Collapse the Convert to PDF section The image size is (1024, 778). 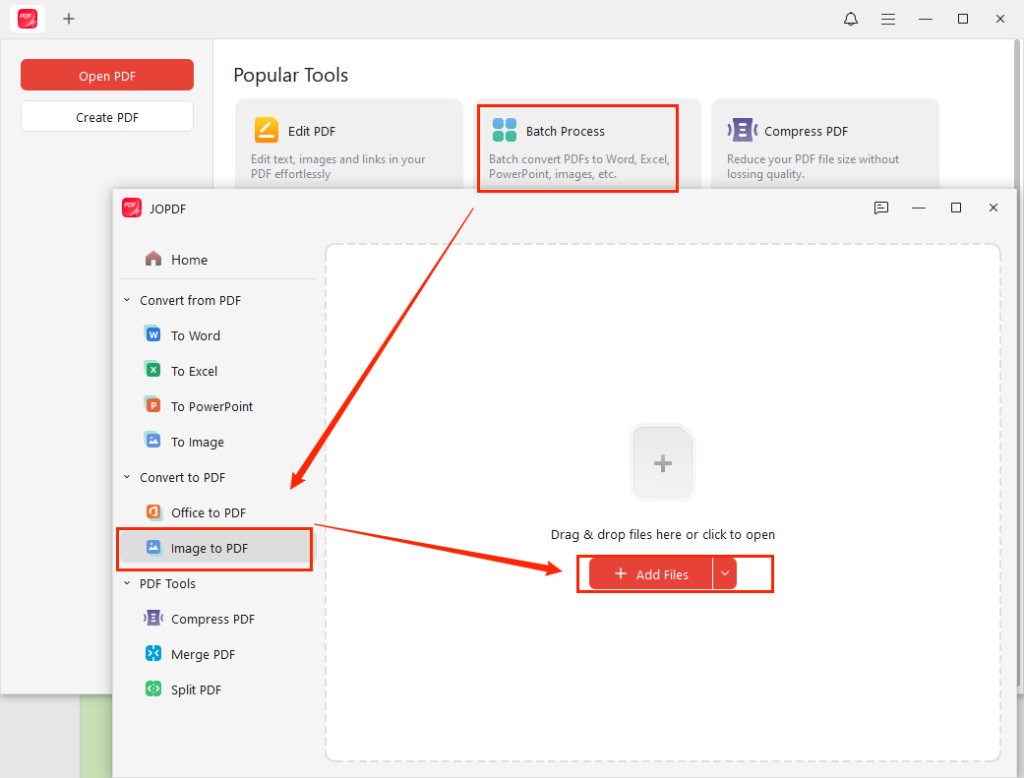point(127,477)
